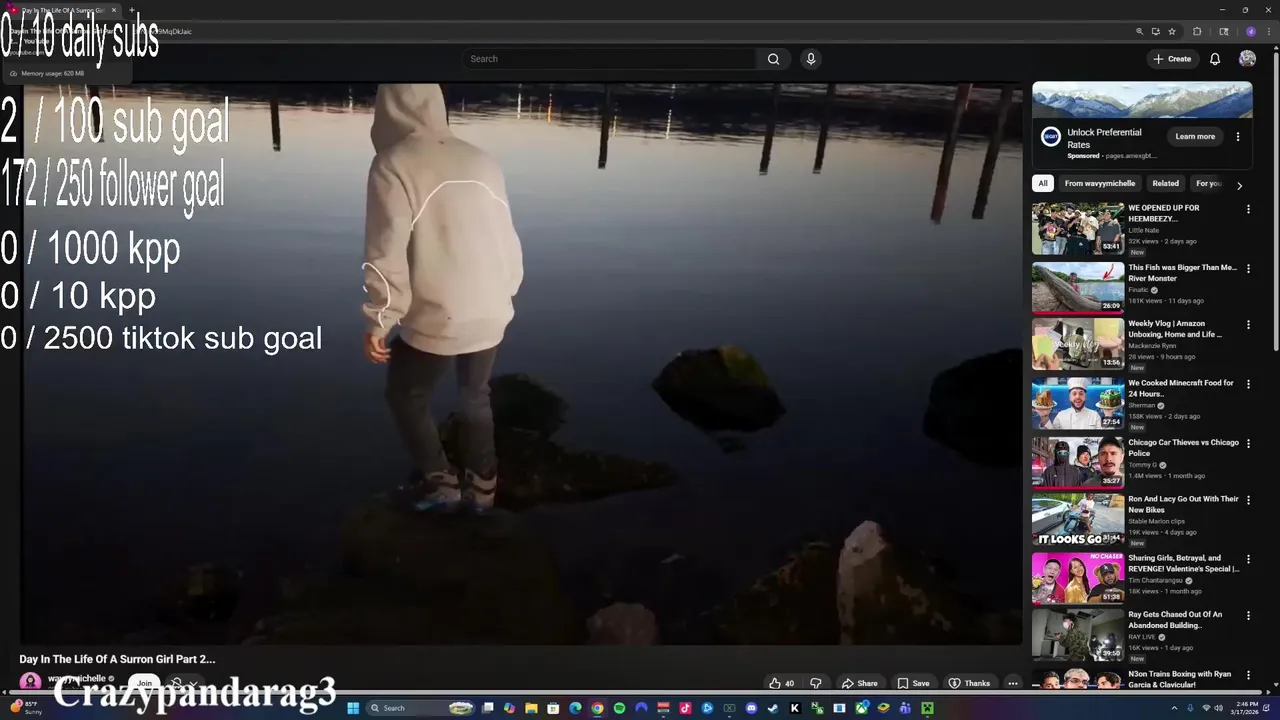Open Chrome three-dot menu
Image resolution: width=1280 pixels, height=720 pixels.
click(x=1268, y=31)
